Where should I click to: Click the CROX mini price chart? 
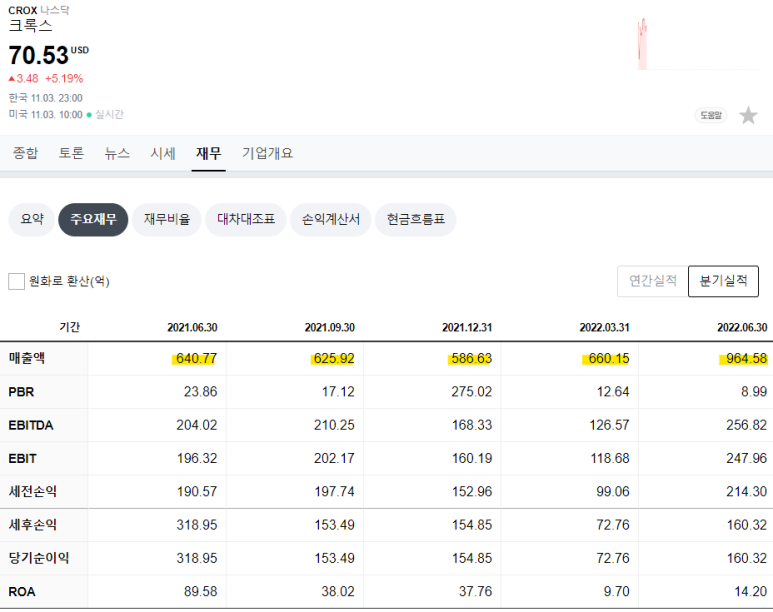698,44
